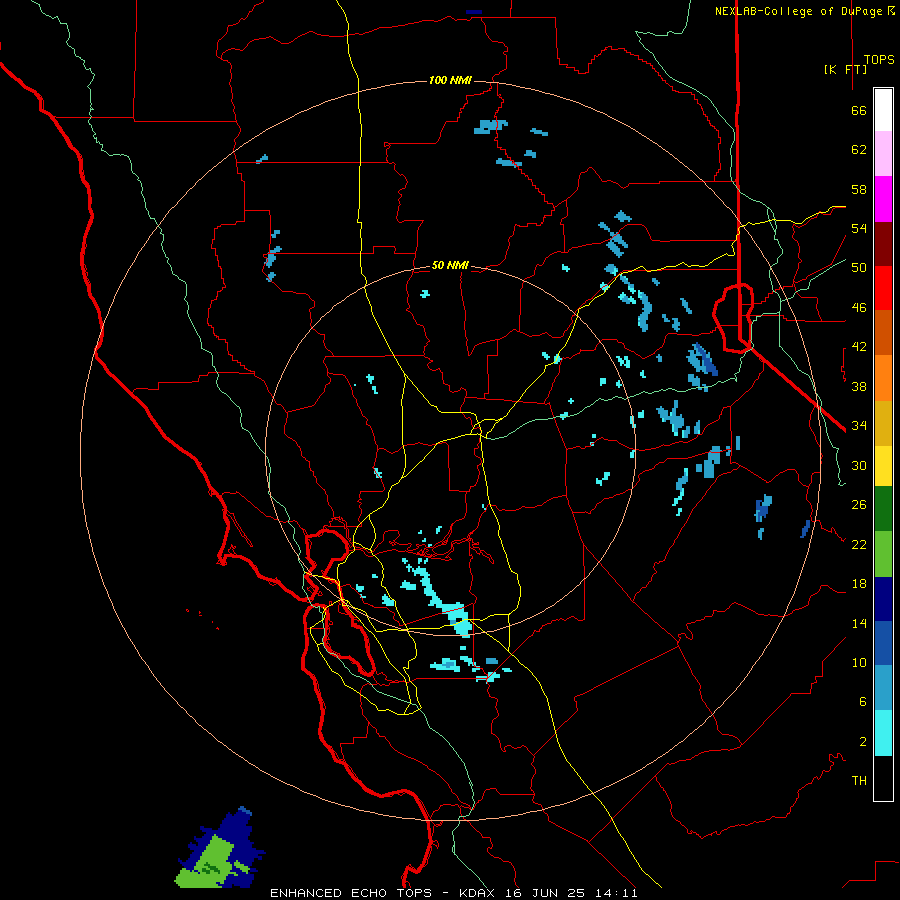
Task: Click the "50" scale value on the colorbar
Action: coord(859,268)
